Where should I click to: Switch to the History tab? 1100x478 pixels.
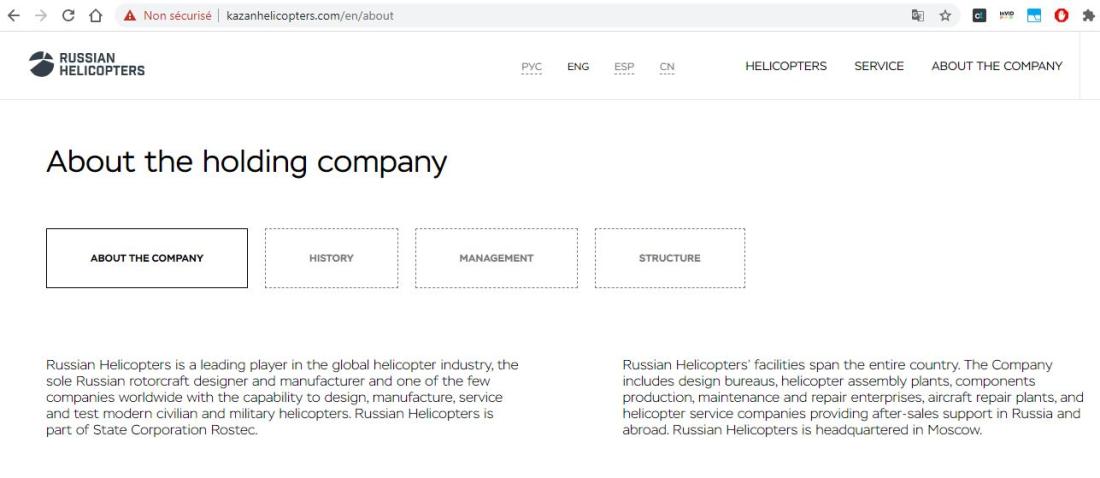(x=331, y=258)
